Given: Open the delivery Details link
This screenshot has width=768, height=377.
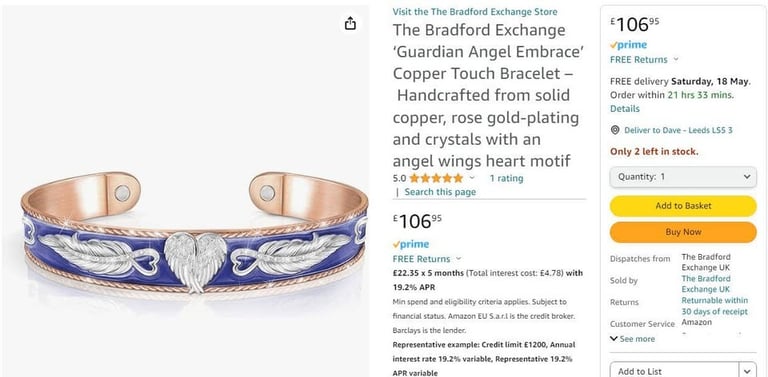Looking at the screenshot, I should click(624, 109).
